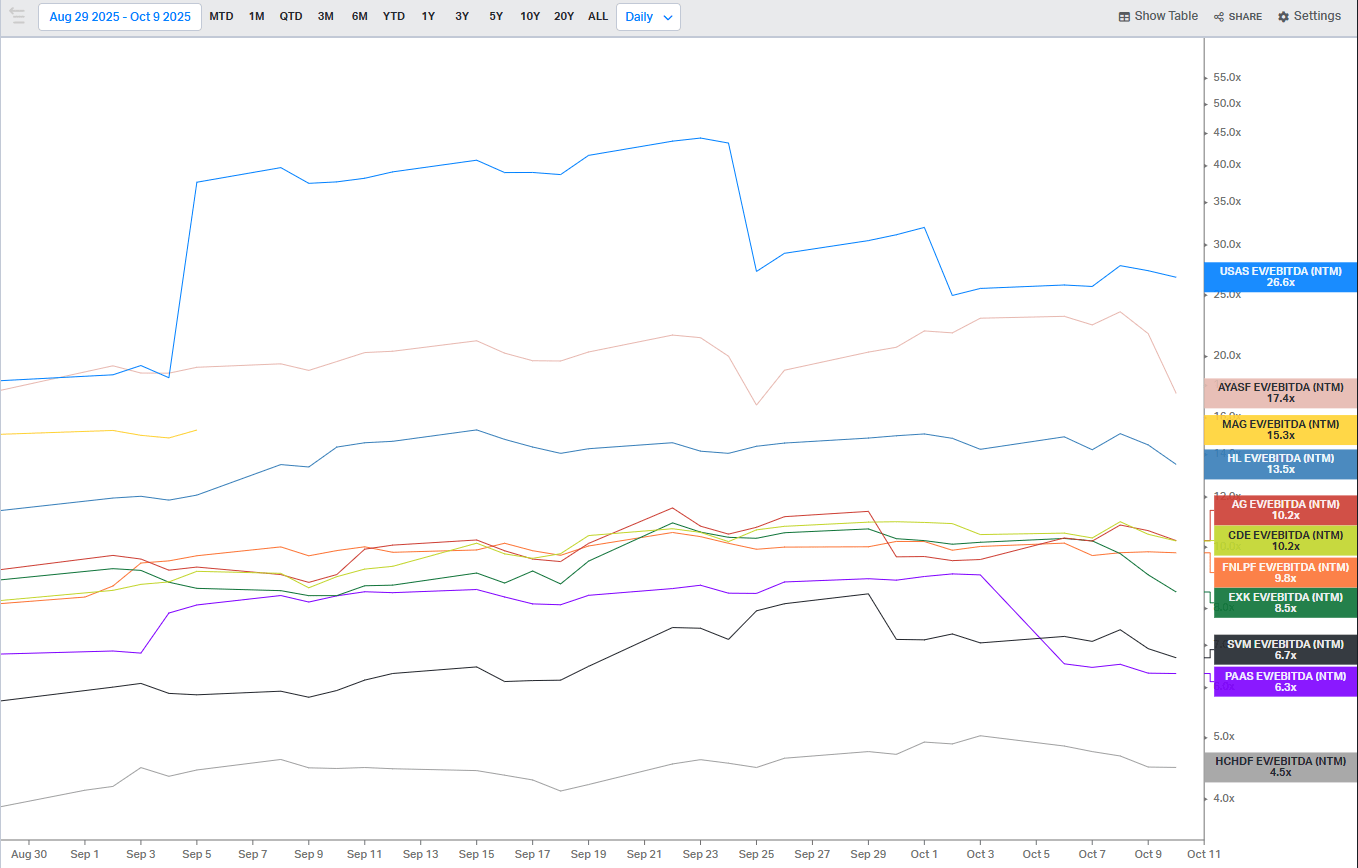This screenshot has width=1358, height=868.
Task: Click the Aug 30 date axis label
Action: coord(28,855)
